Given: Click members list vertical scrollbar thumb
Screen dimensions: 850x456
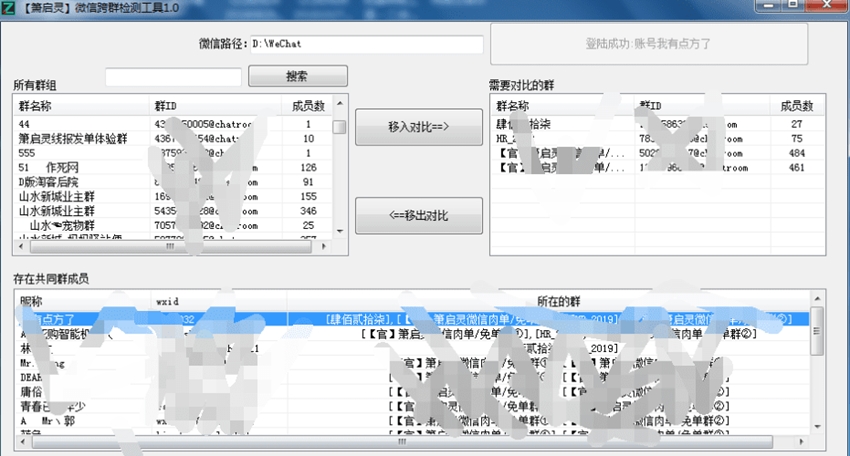Looking at the screenshot, I should (x=817, y=331).
